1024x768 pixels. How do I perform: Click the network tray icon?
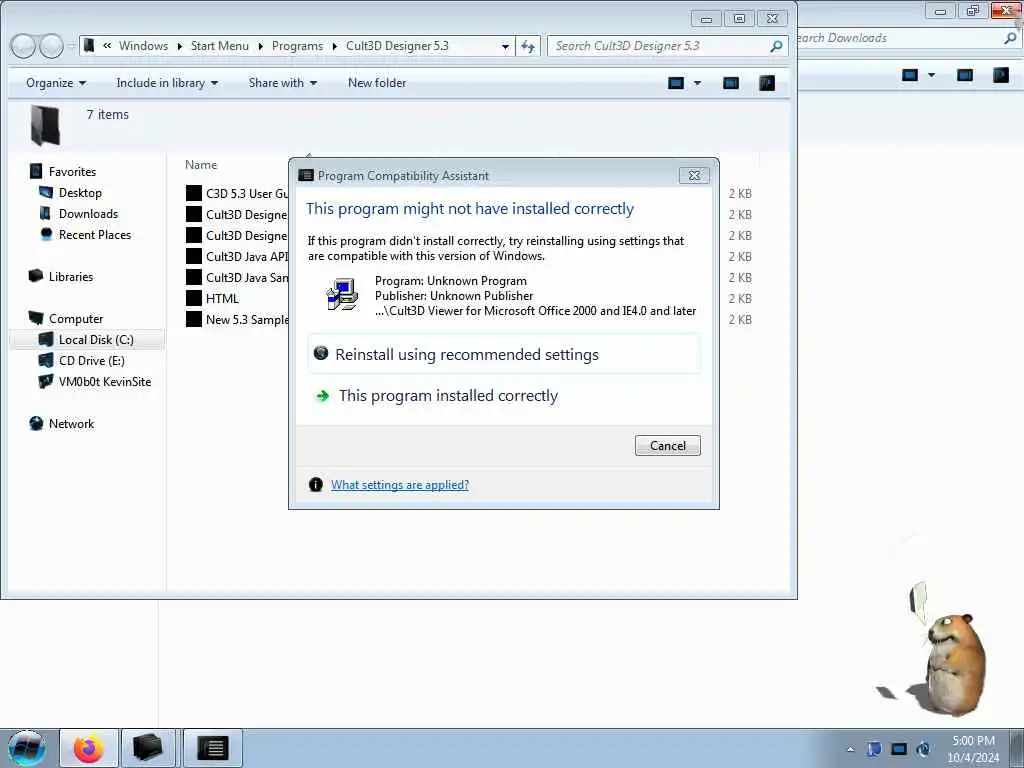(x=899, y=748)
